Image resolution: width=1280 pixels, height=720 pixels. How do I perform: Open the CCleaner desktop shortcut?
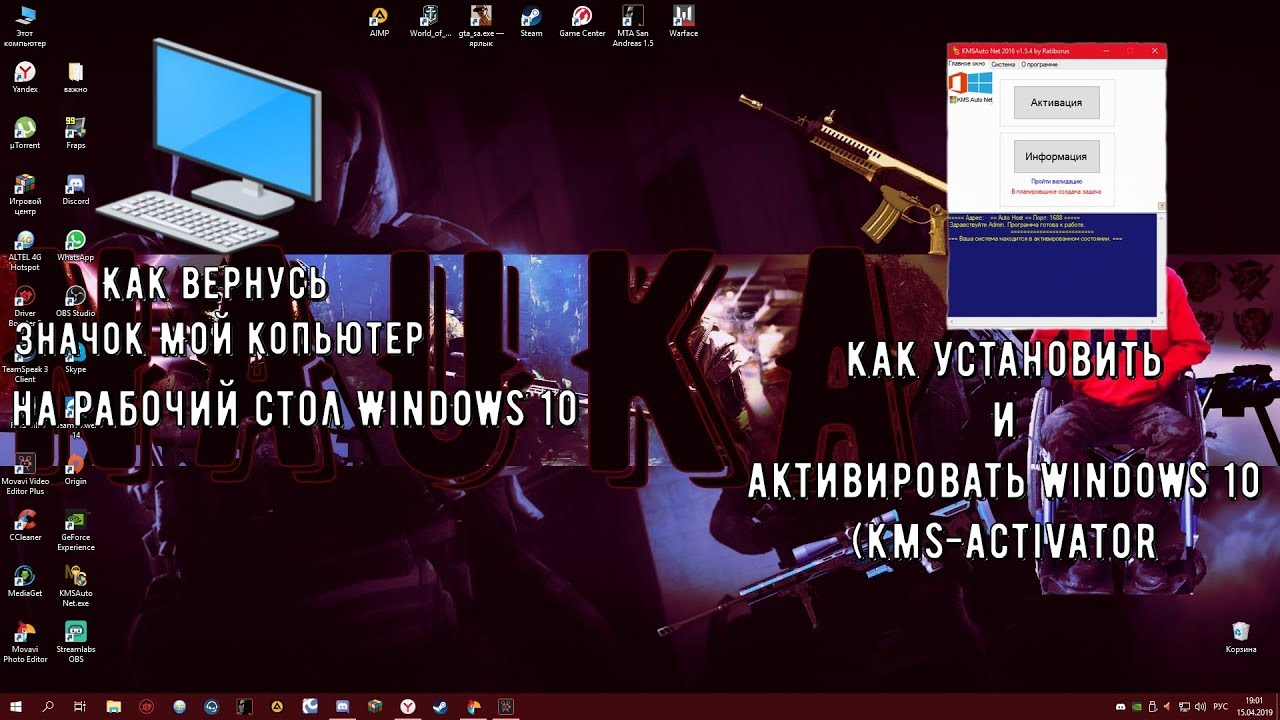click(25, 525)
